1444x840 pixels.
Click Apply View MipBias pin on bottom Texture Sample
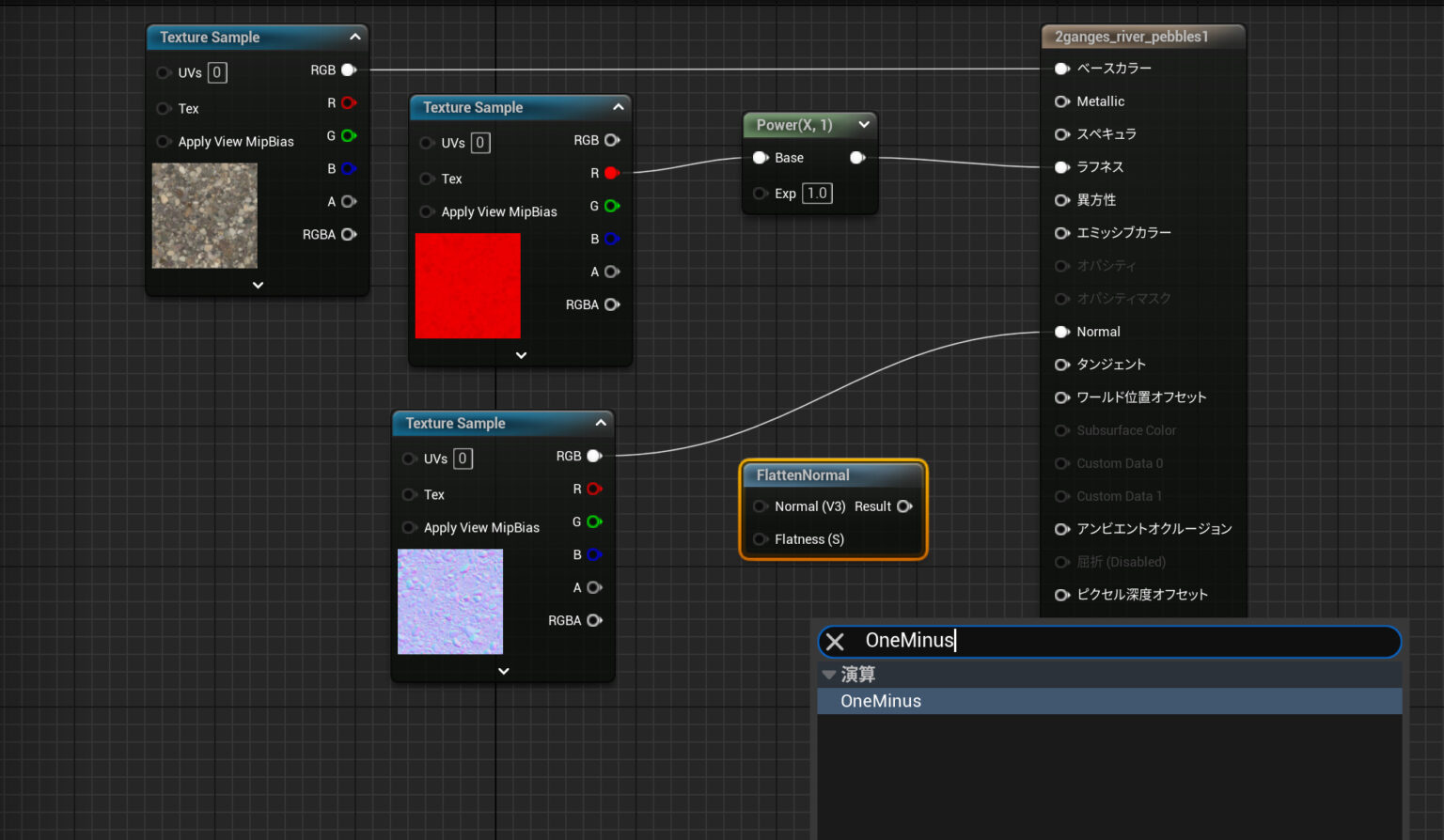tap(409, 527)
